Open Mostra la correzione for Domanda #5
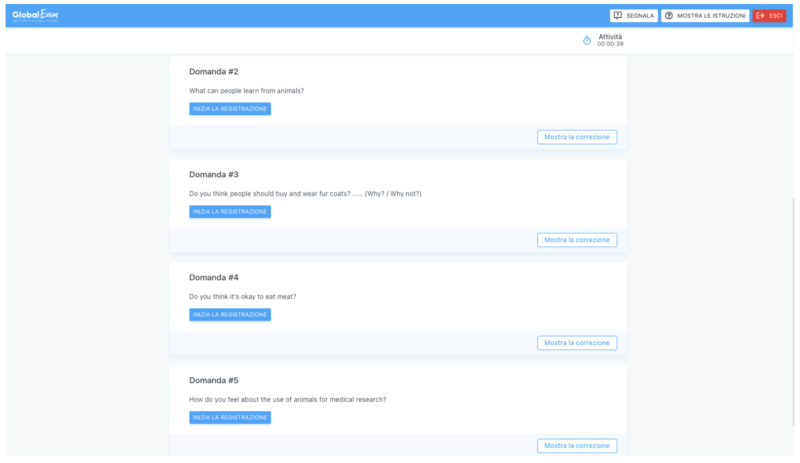The image size is (800, 463). pyautogui.click(x=576, y=446)
